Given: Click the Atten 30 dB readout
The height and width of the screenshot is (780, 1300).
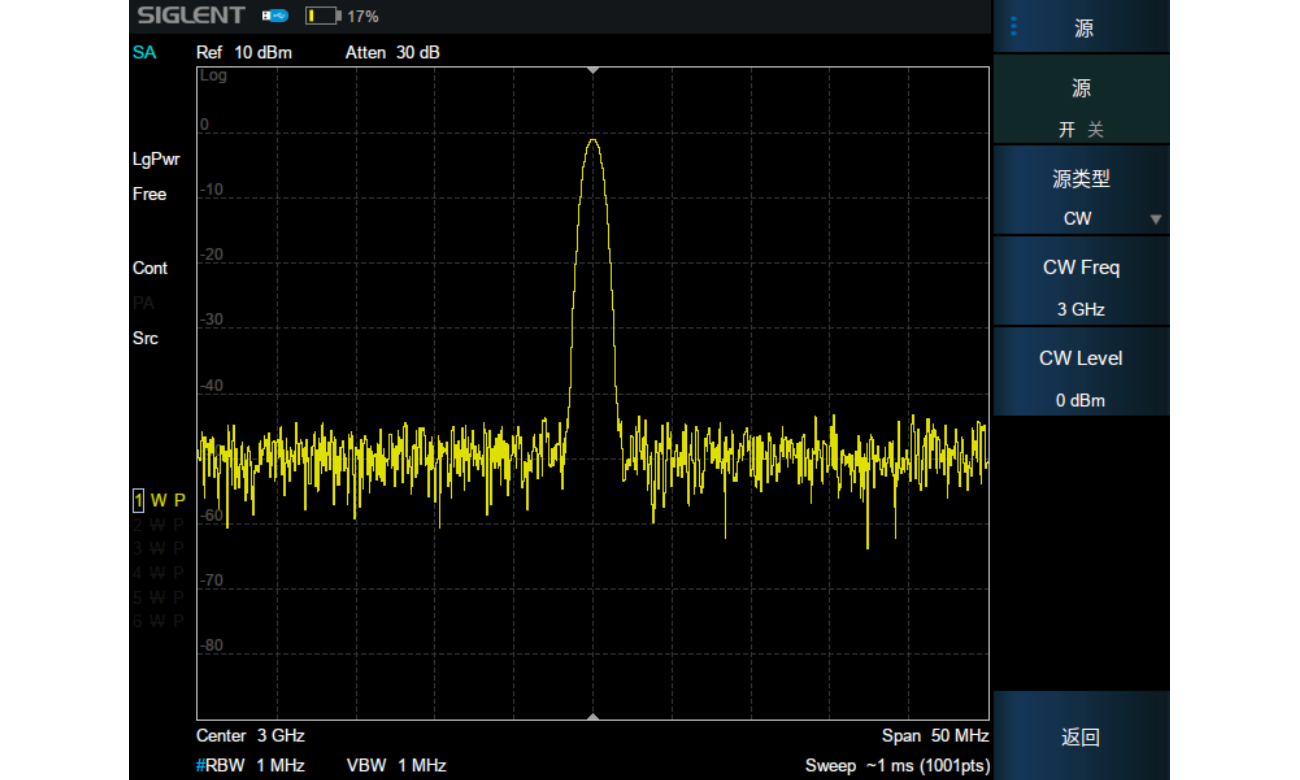Looking at the screenshot, I should pos(392,52).
